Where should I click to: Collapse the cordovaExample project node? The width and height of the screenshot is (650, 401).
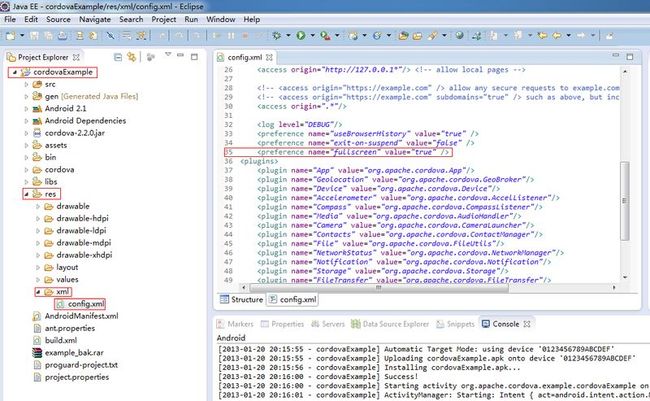(15, 72)
